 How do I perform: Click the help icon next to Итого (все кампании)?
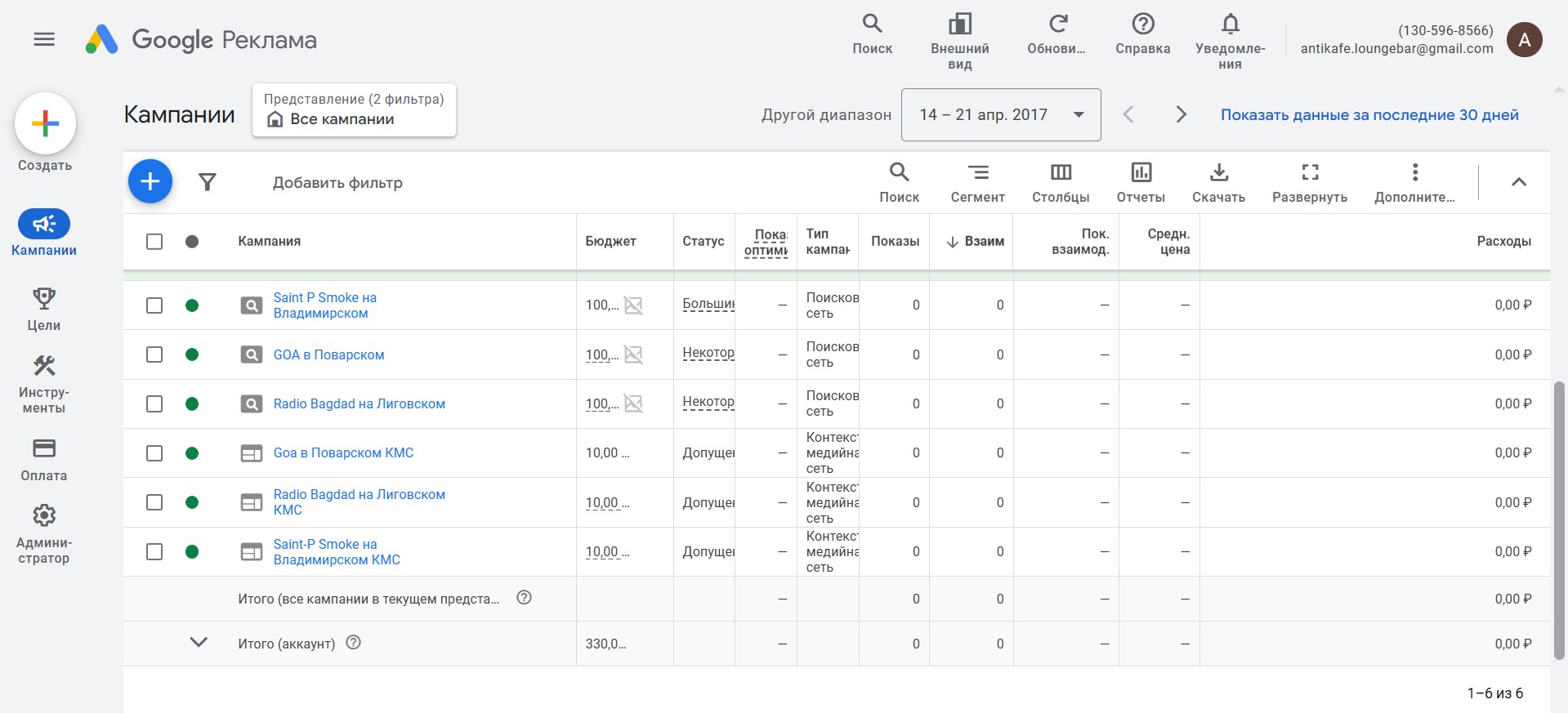[525, 598]
